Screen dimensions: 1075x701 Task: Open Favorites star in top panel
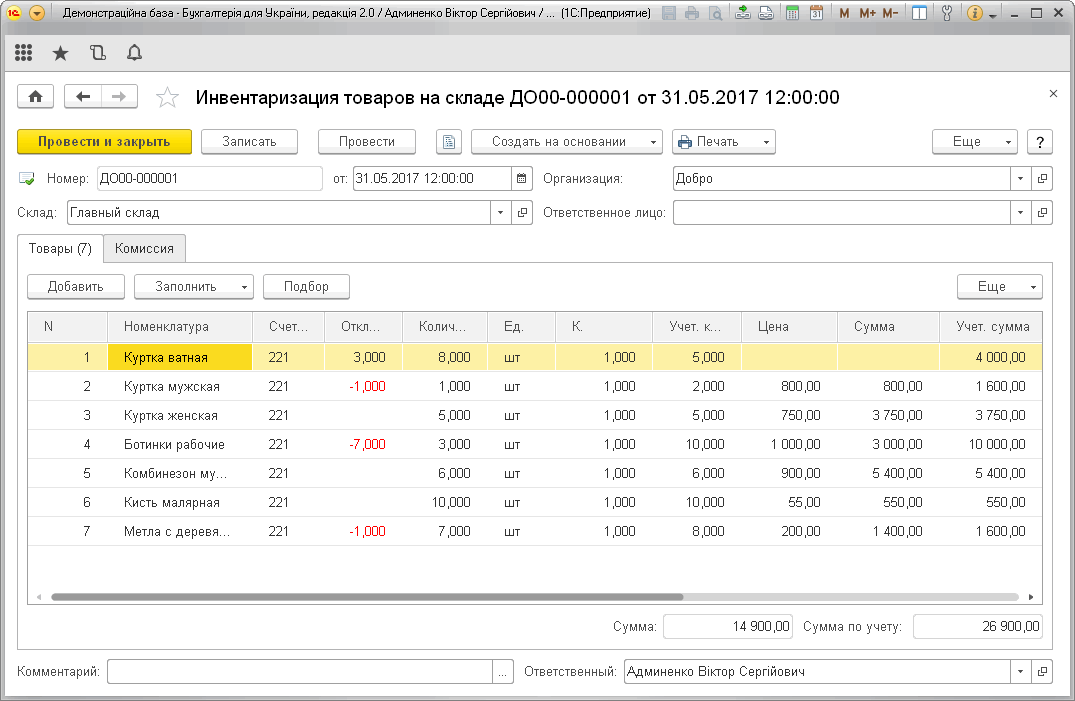[x=61, y=53]
